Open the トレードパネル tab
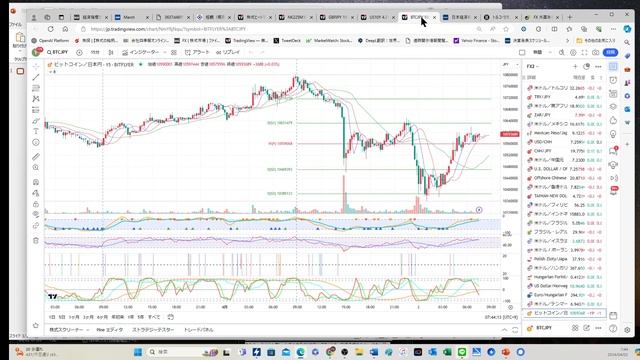 198,330
